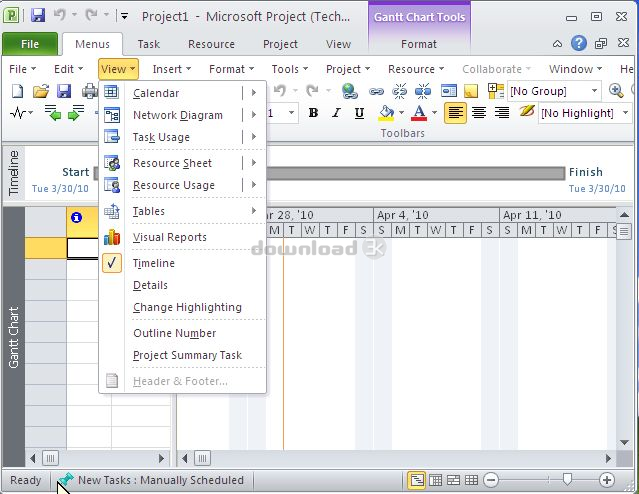This screenshot has width=639, height=494.
Task: Click the Align Center icon
Action: pyautogui.click(x=479, y=112)
